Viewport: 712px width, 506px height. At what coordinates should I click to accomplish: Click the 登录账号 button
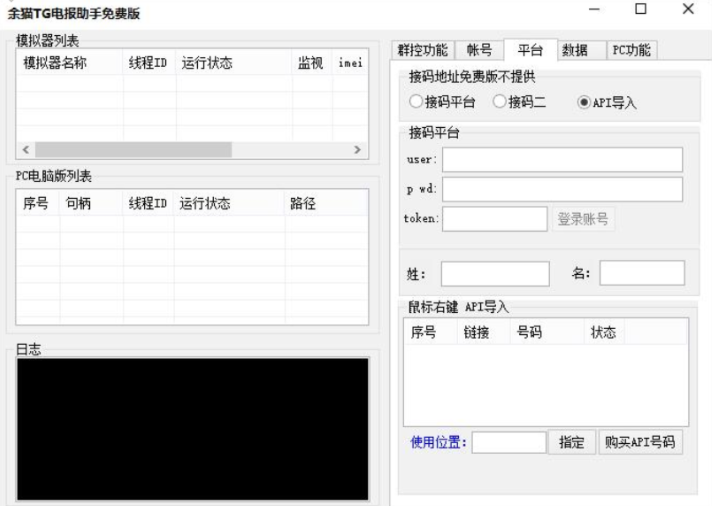point(583,219)
